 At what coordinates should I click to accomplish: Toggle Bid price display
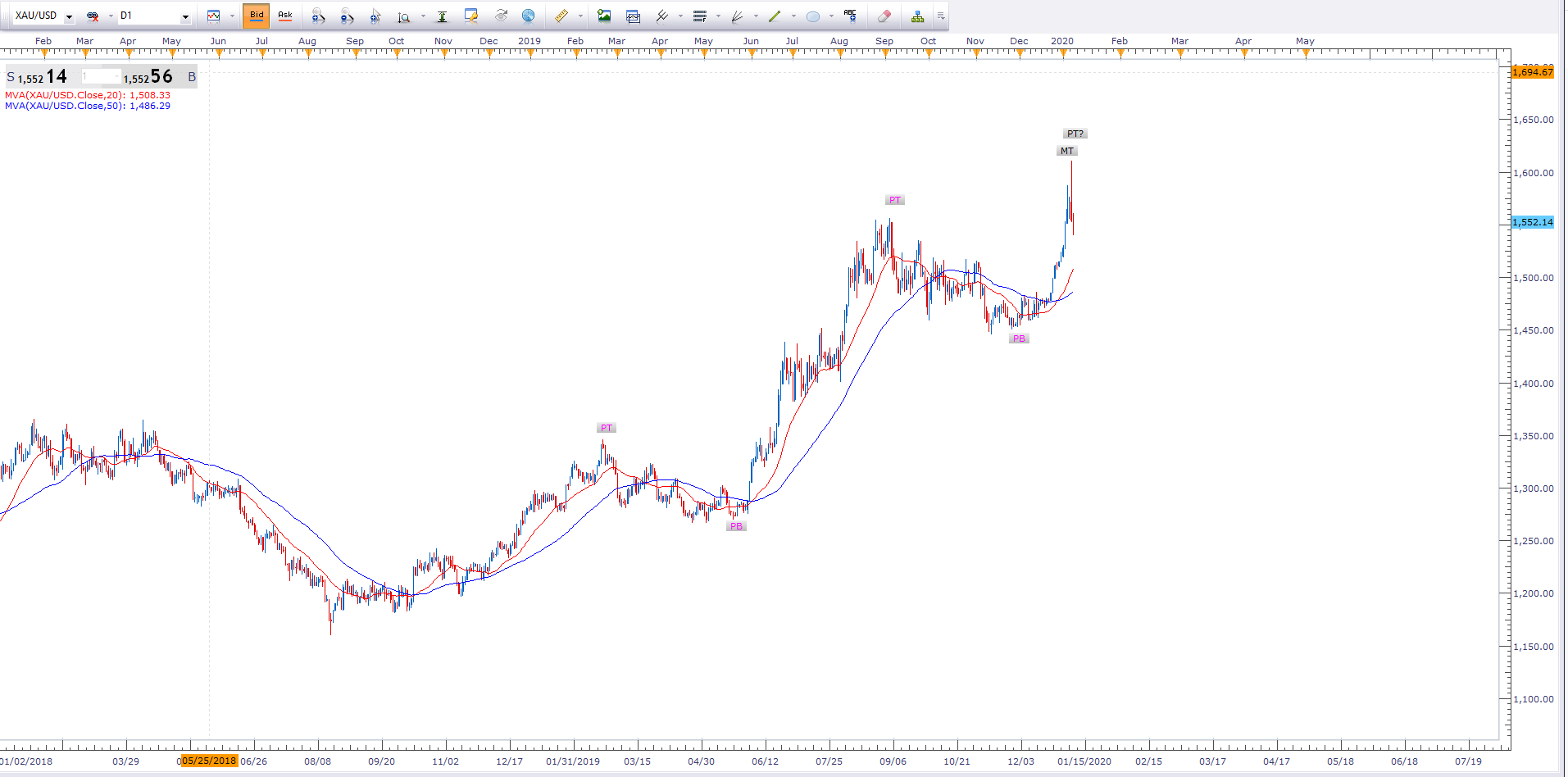[x=257, y=16]
